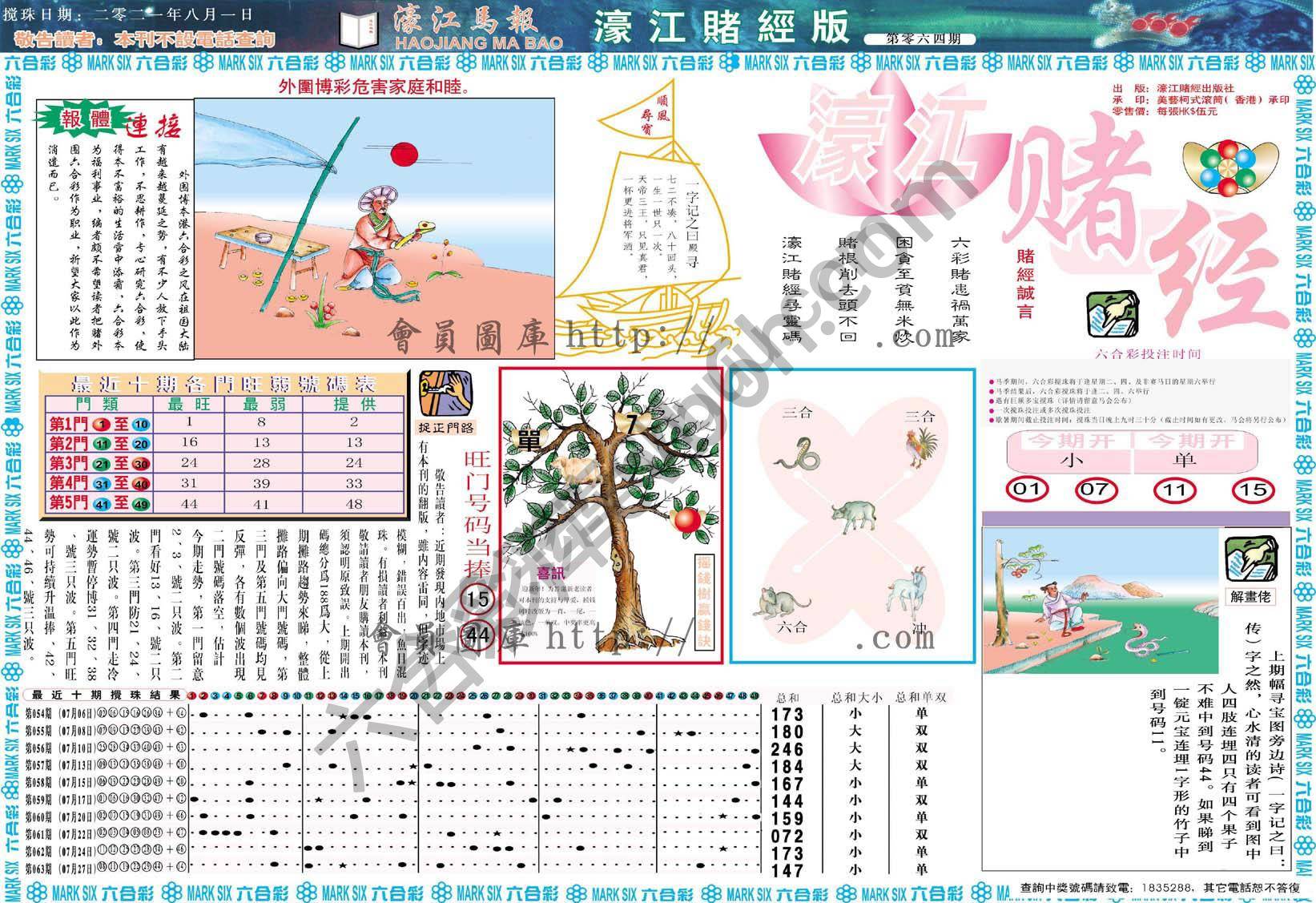Click the green hand icon above 解畫佬

(1251, 558)
